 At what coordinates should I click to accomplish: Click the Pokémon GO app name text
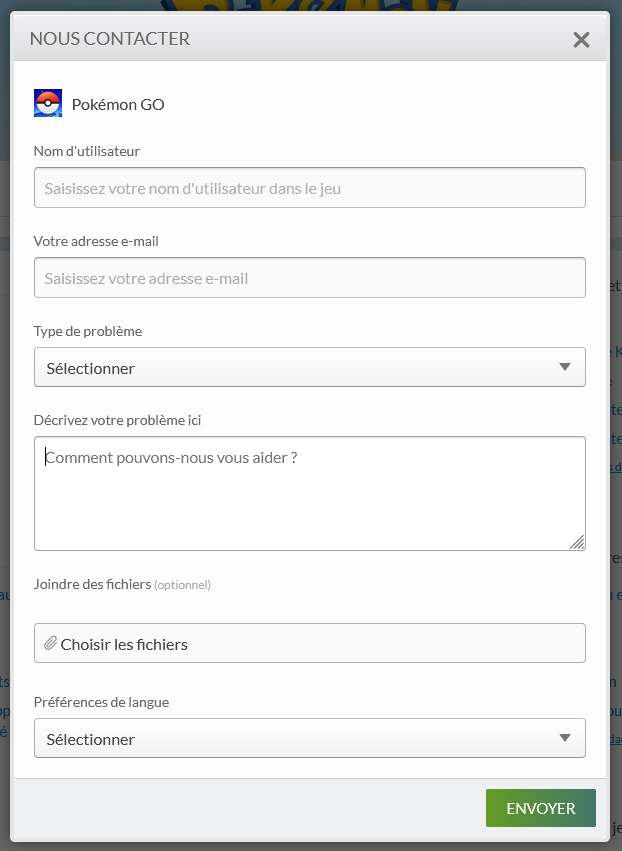[118, 104]
